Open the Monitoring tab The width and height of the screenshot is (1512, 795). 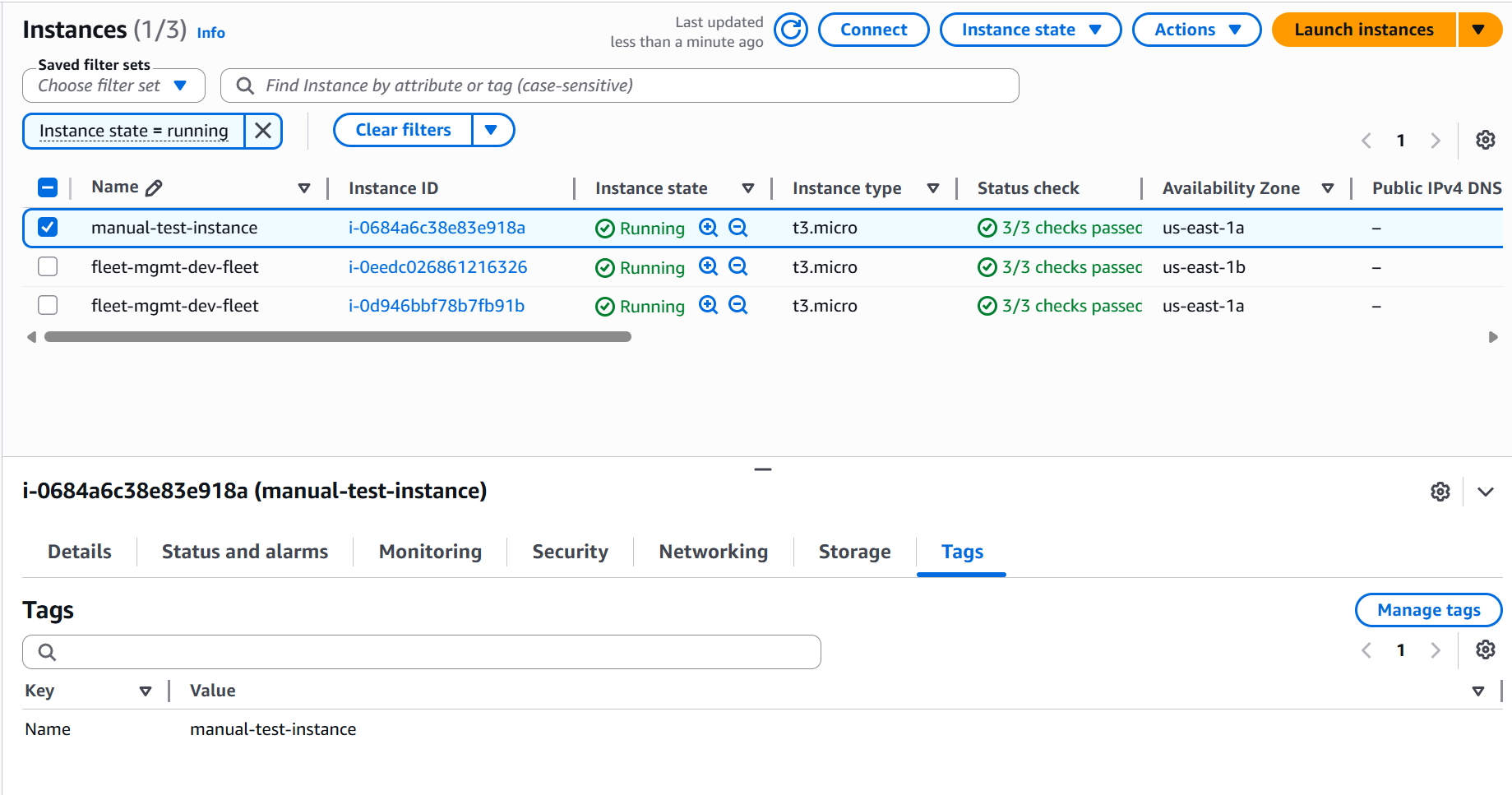430,552
